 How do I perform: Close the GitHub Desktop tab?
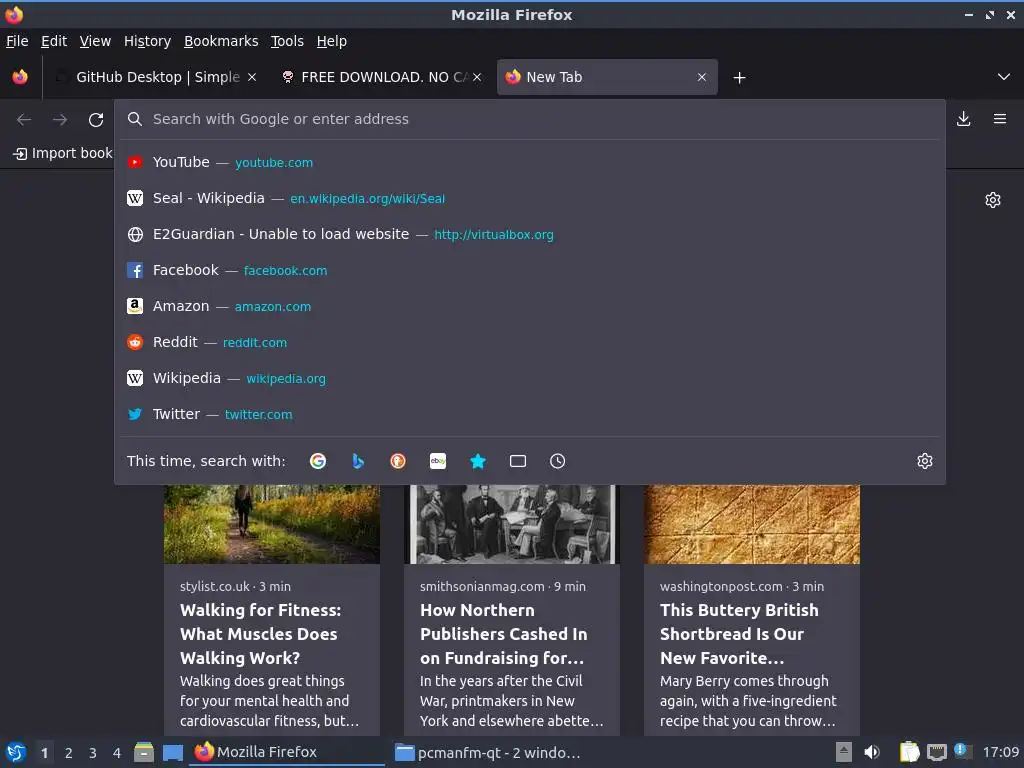(252, 77)
